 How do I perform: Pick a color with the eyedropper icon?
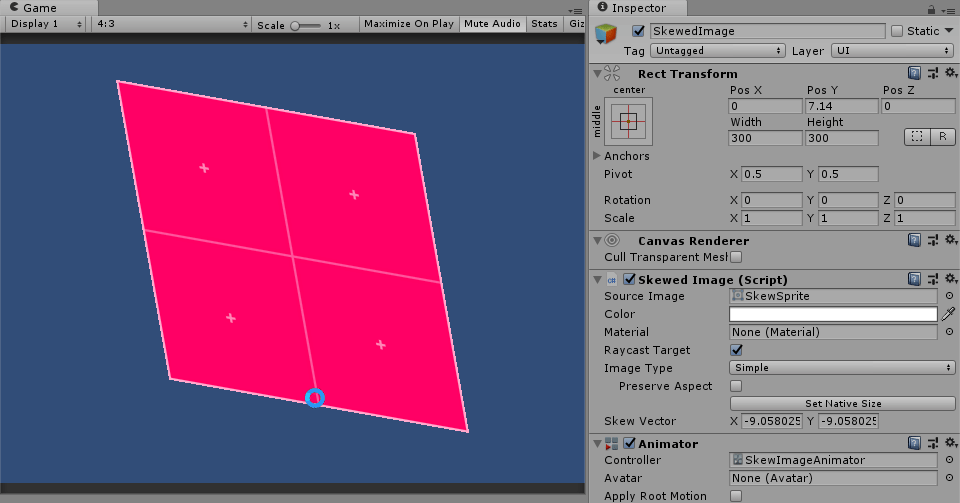pos(948,314)
